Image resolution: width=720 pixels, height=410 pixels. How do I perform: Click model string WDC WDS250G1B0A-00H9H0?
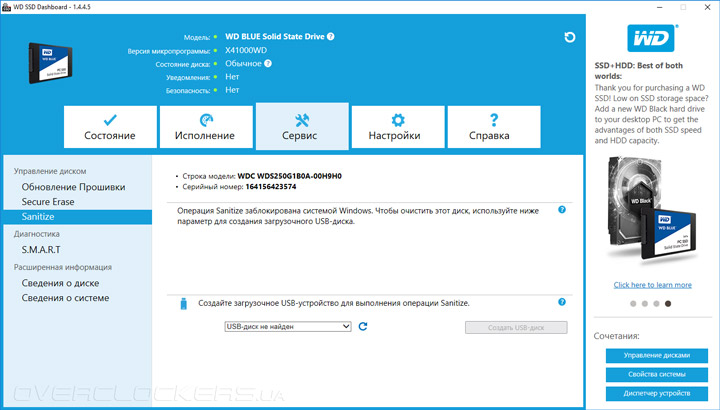290,176
